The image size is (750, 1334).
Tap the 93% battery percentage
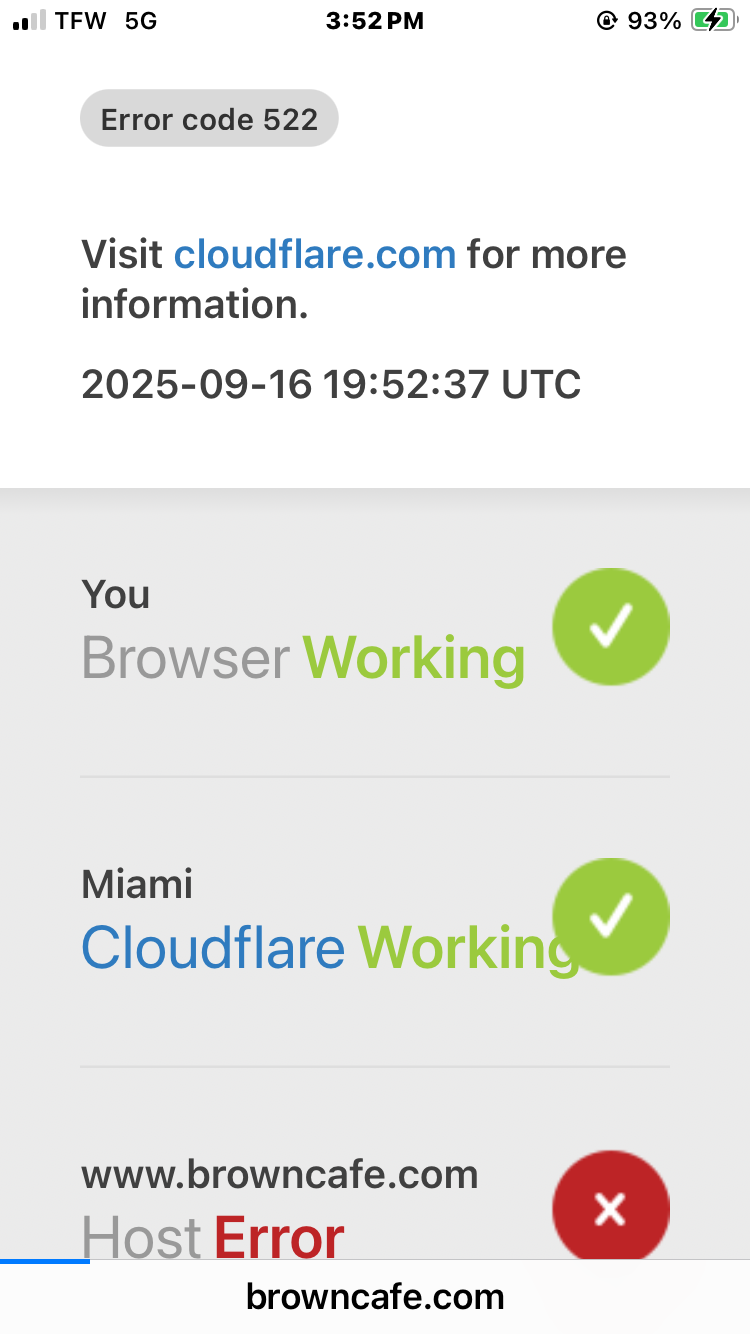[x=654, y=21]
